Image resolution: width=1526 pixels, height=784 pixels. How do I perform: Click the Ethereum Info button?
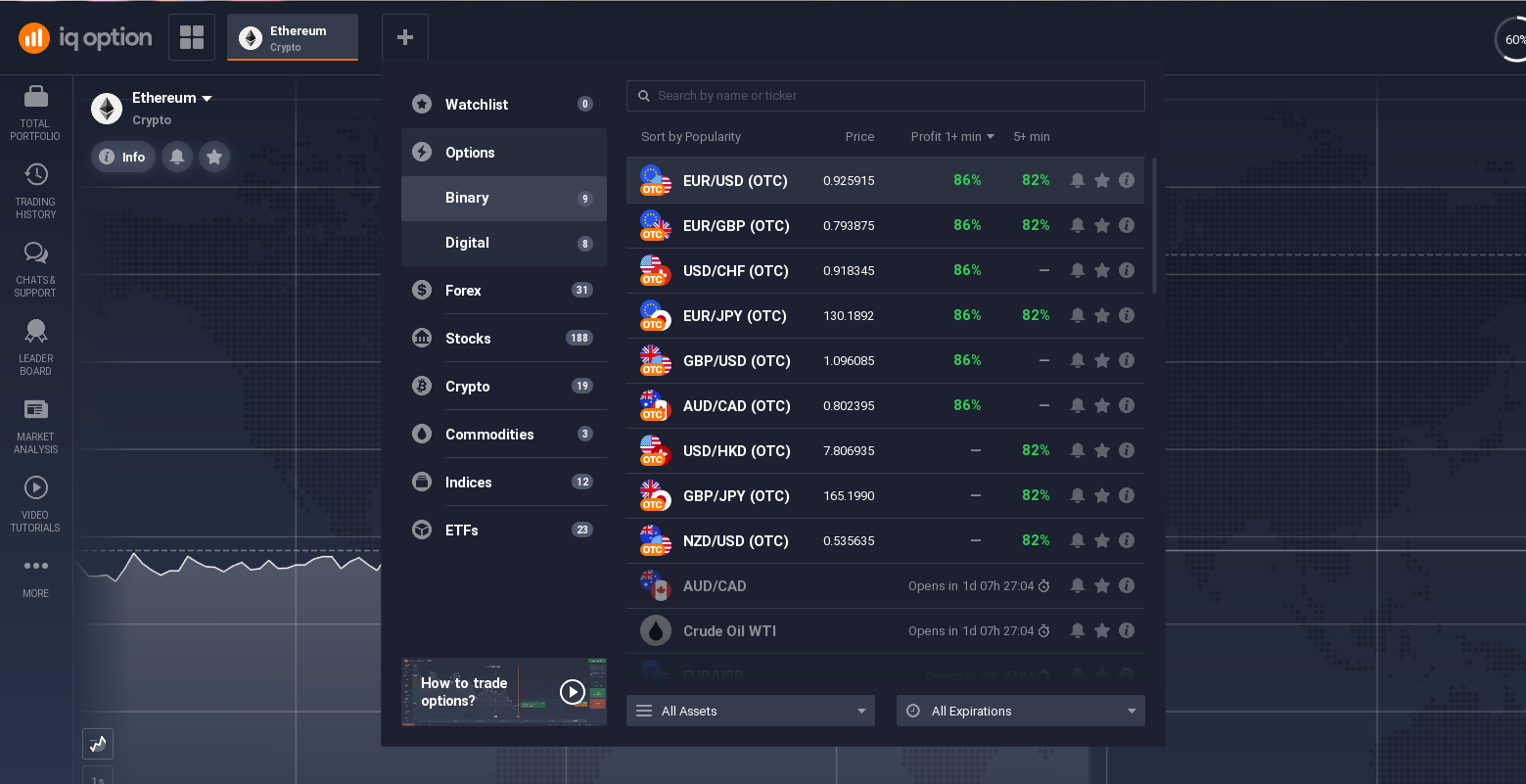(123, 157)
